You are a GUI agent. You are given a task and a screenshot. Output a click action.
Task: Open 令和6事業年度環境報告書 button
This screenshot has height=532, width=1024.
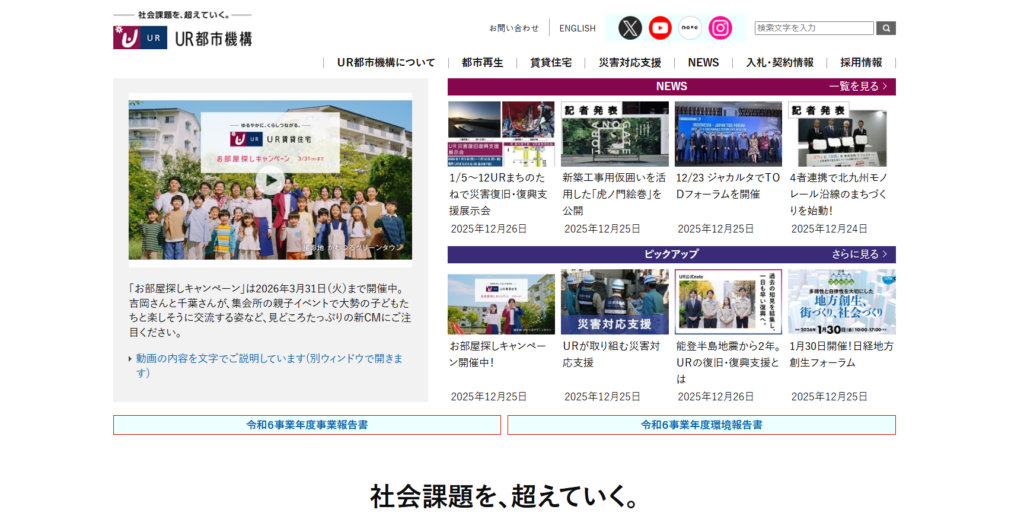point(701,425)
